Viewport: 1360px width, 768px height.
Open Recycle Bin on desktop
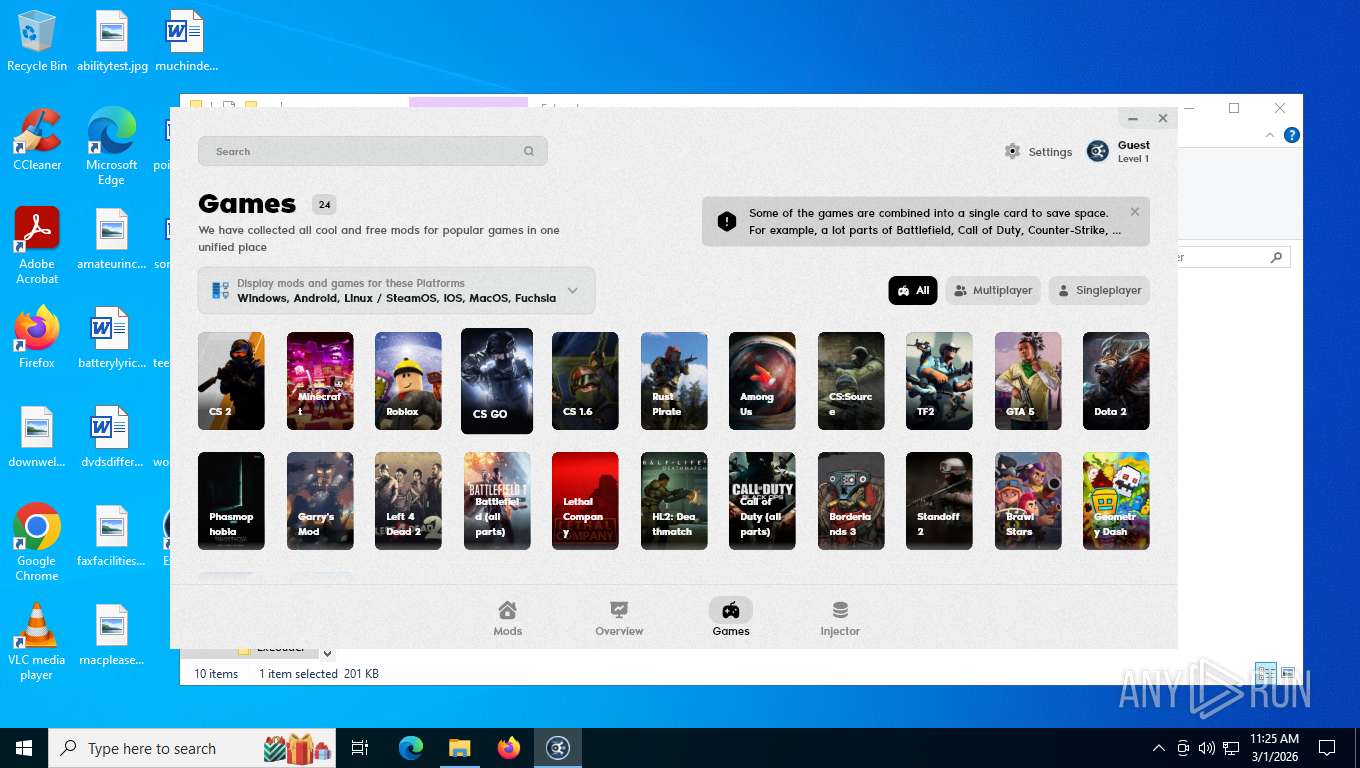(37, 42)
